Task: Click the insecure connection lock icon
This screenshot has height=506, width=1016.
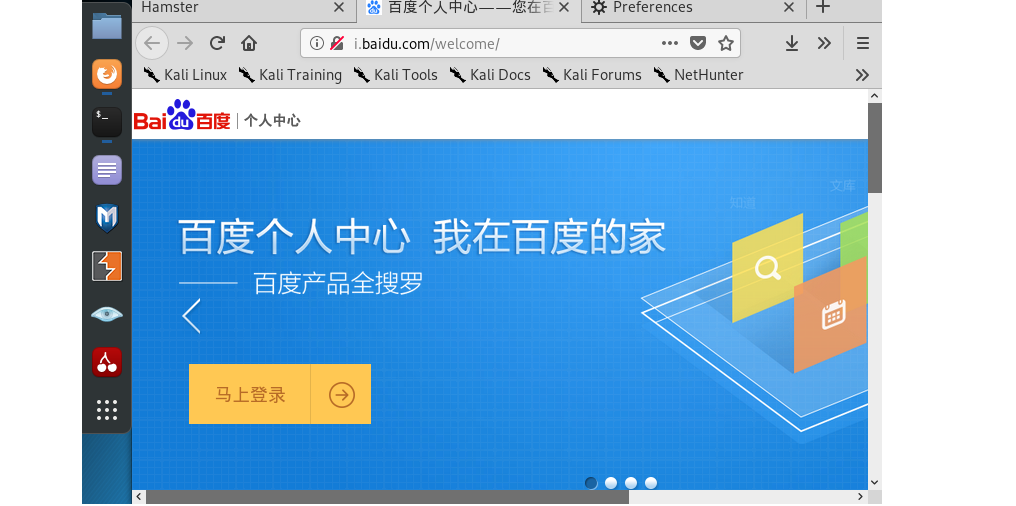Action: pyautogui.click(x=337, y=43)
